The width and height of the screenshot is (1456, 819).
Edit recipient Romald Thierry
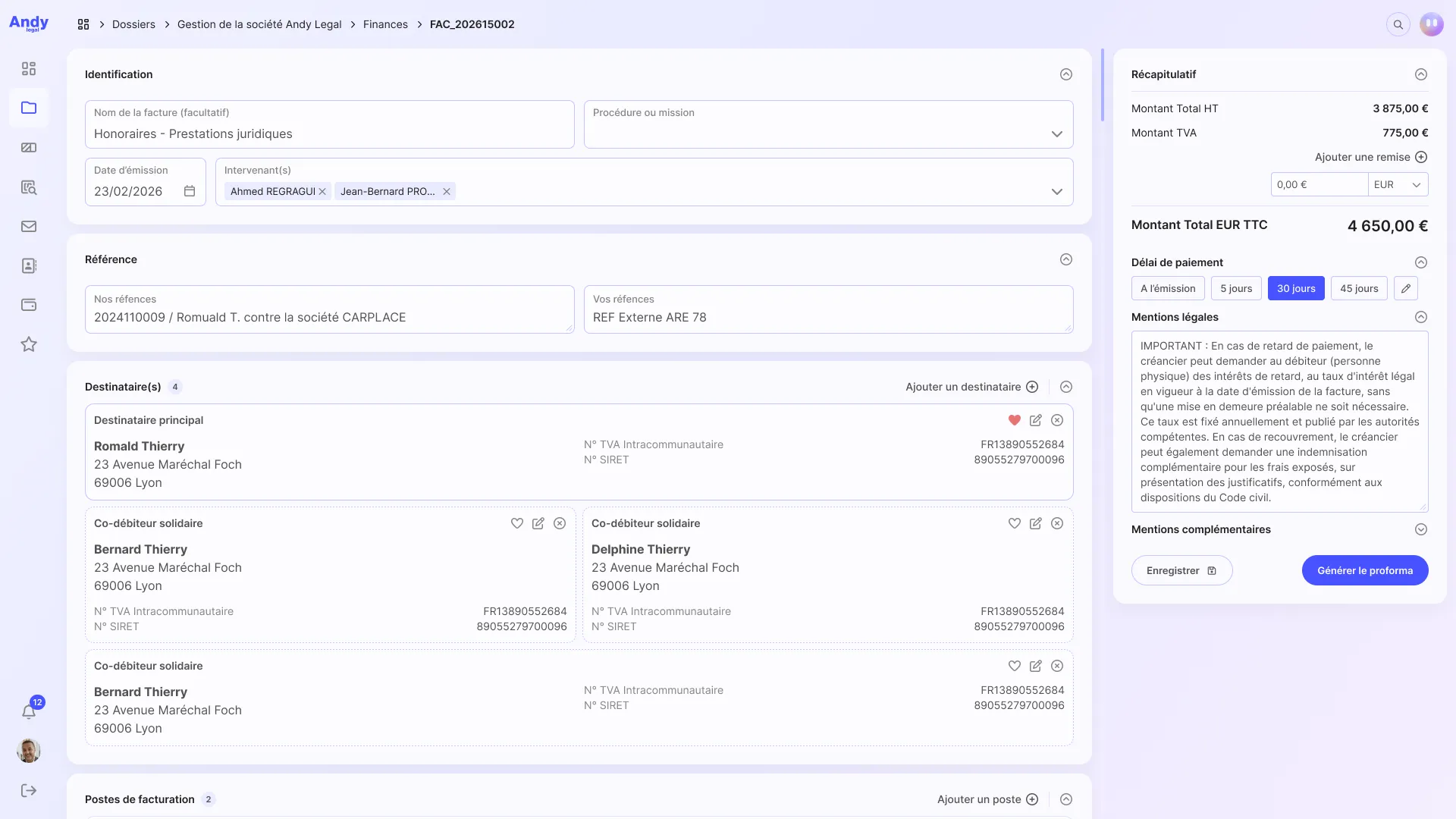click(1036, 420)
